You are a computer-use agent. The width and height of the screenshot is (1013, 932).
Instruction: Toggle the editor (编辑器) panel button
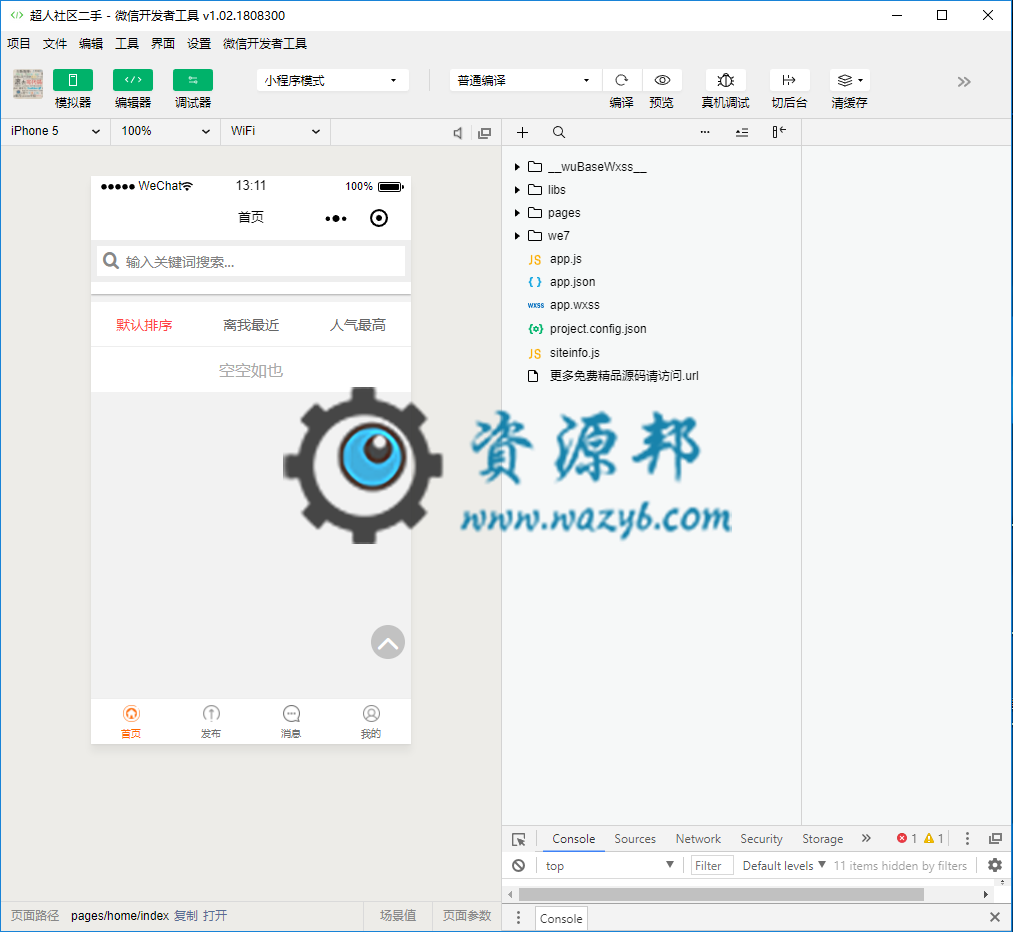click(133, 80)
